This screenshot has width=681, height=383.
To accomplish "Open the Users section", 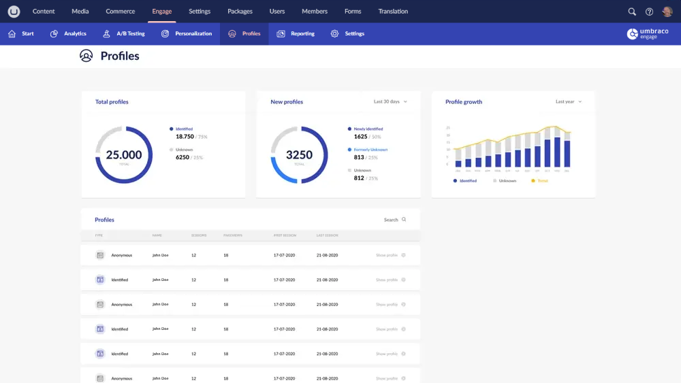I will pyautogui.click(x=277, y=11).
